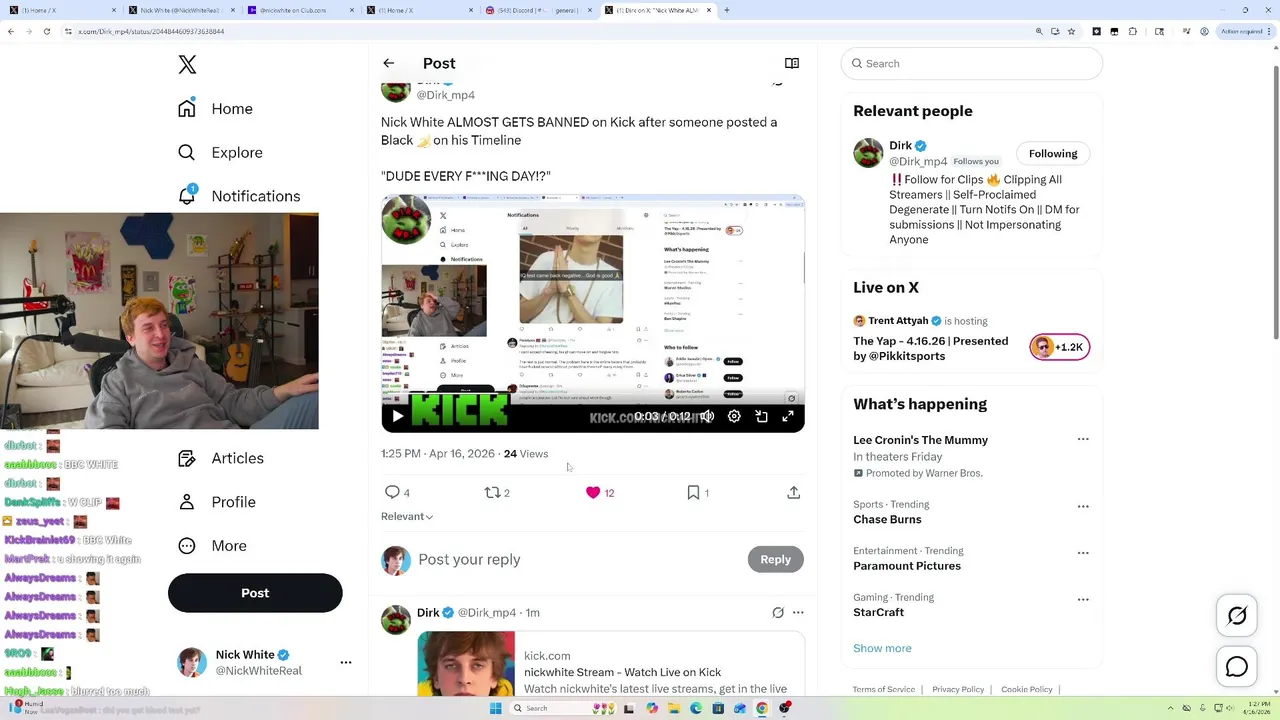Bookmark this page with the star icon
This screenshot has width=1280, height=720.
tap(1071, 31)
